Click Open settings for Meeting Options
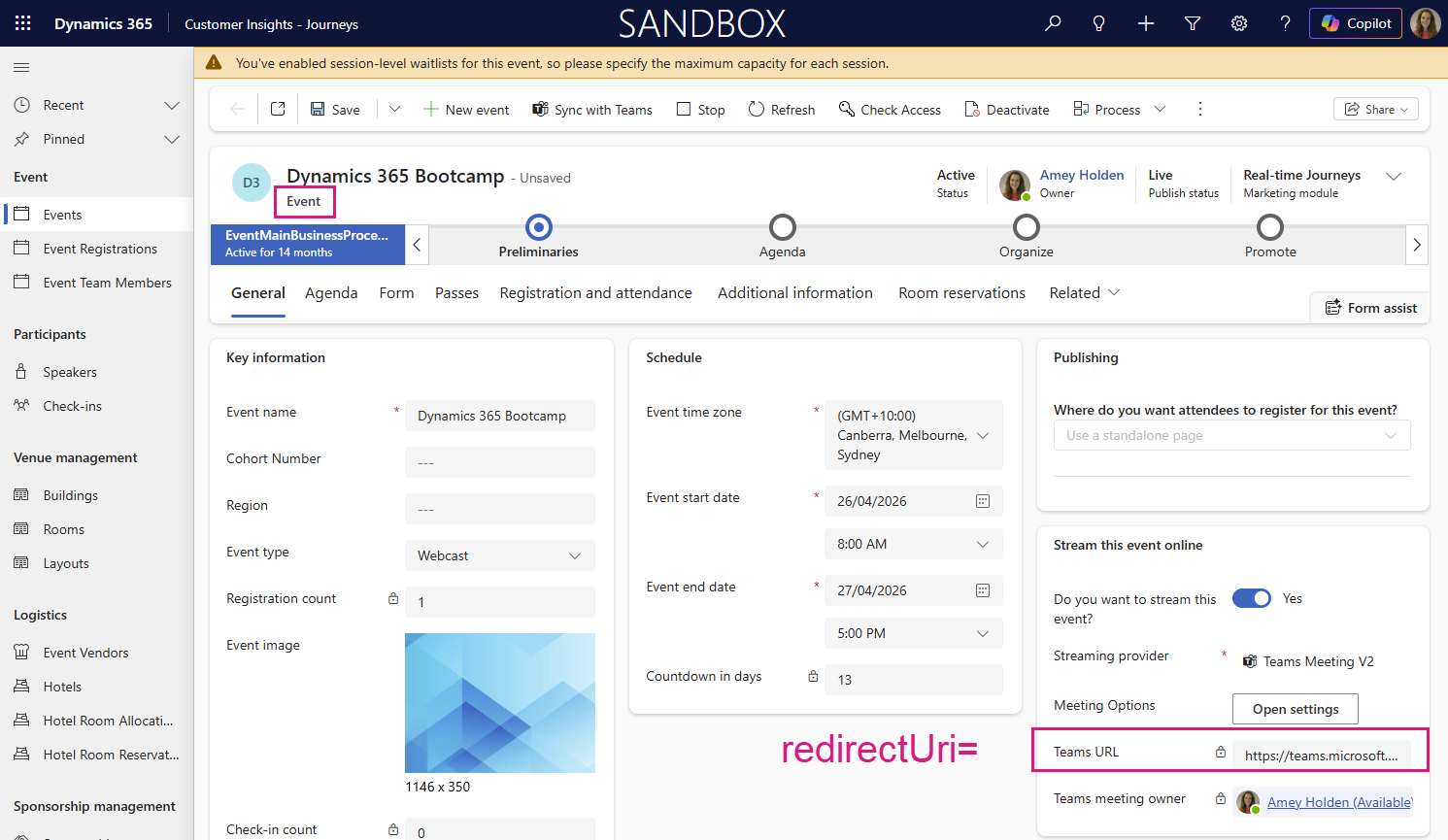The height and width of the screenshot is (840, 1448). pos(1296,709)
